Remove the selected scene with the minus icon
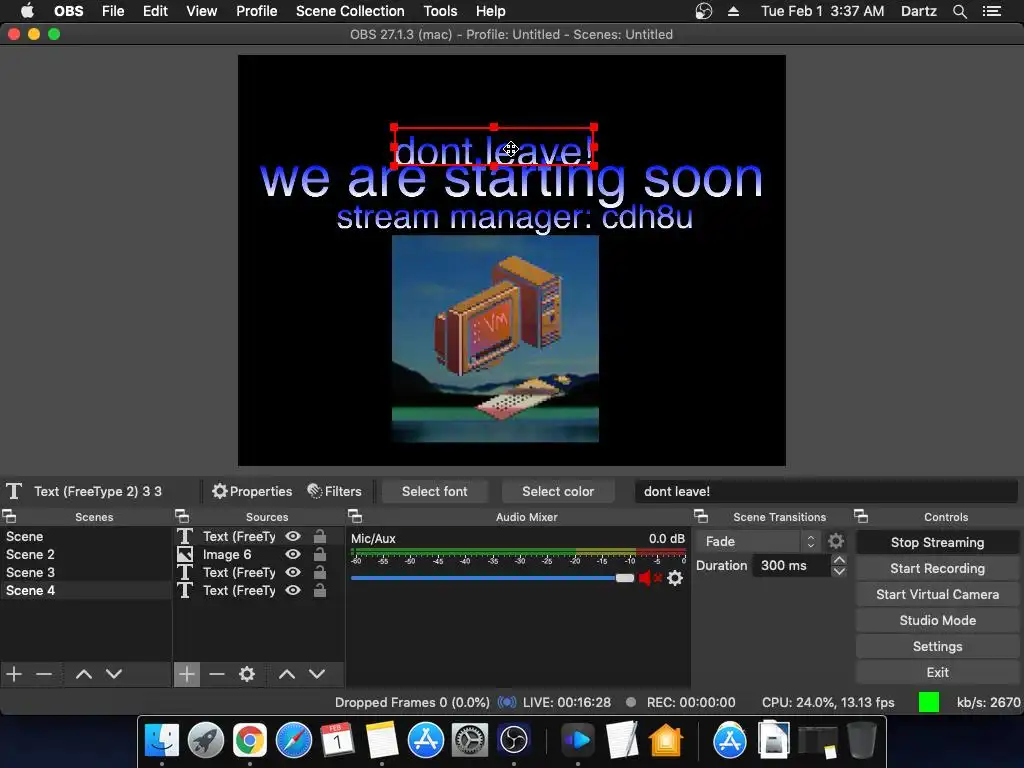This screenshot has width=1024, height=768. 44,673
